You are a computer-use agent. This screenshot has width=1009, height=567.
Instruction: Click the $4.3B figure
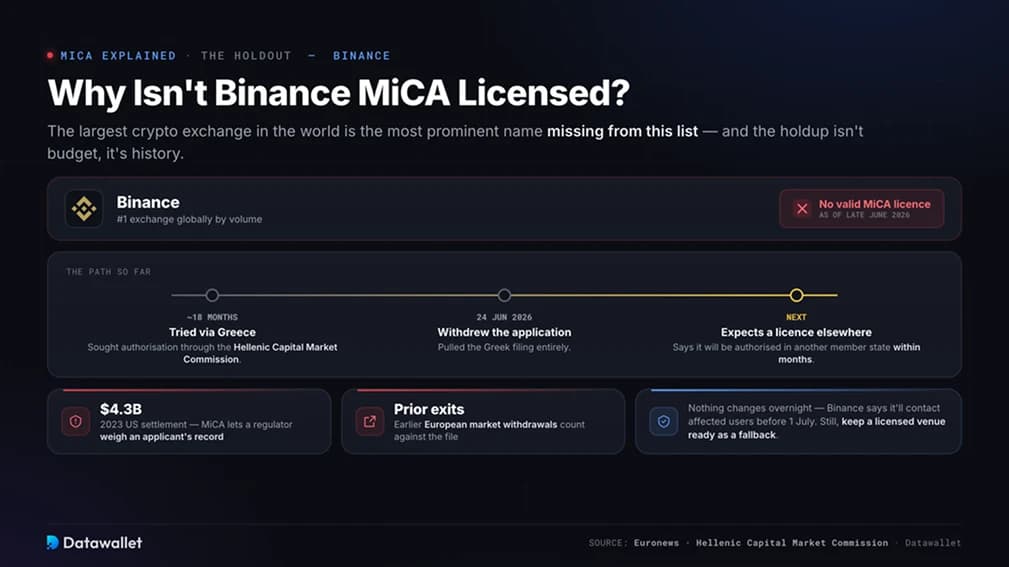pos(121,409)
